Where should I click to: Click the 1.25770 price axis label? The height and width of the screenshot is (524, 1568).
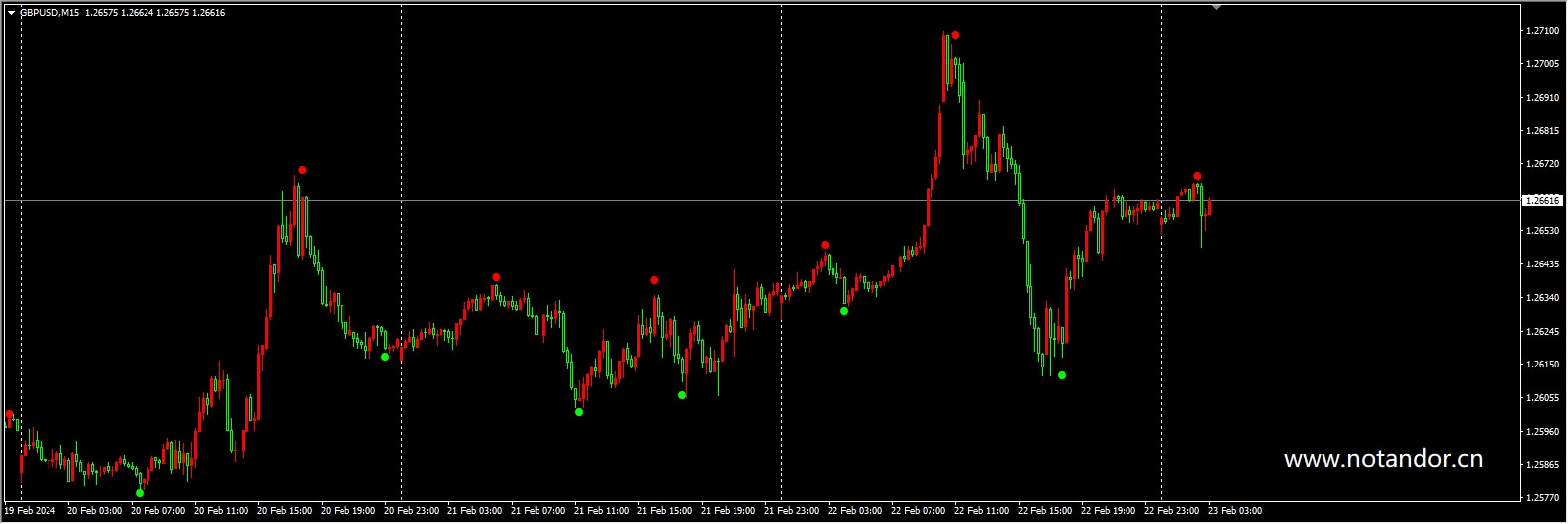click(1542, 498)
